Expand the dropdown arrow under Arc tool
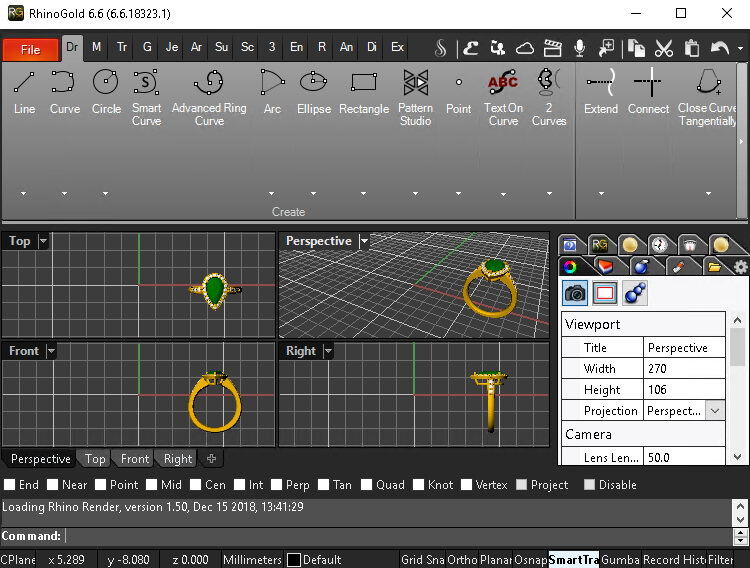This screenshot has width=750, height=568. pos(271,194)
